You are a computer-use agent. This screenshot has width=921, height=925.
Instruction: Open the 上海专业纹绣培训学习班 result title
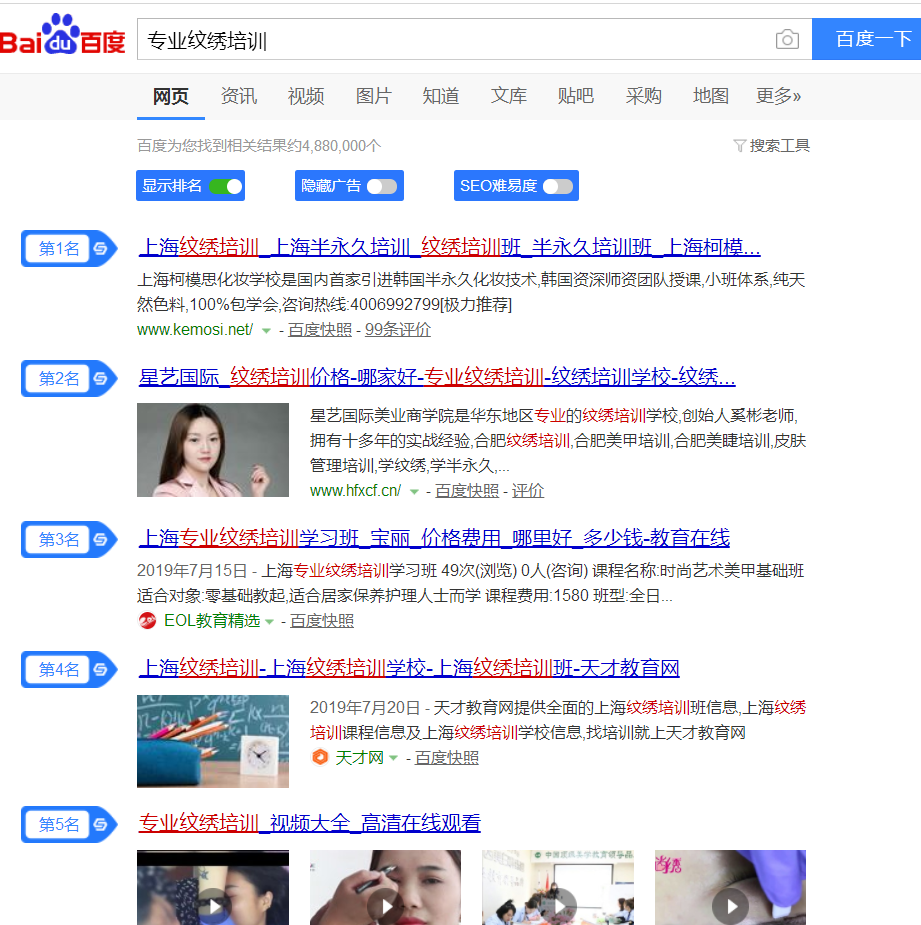pyautogui.click(x=434, y=537)
